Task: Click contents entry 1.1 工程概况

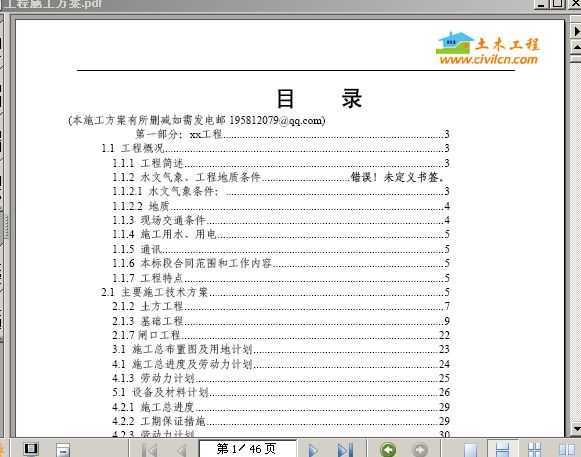Action: [x=275, y=148]
